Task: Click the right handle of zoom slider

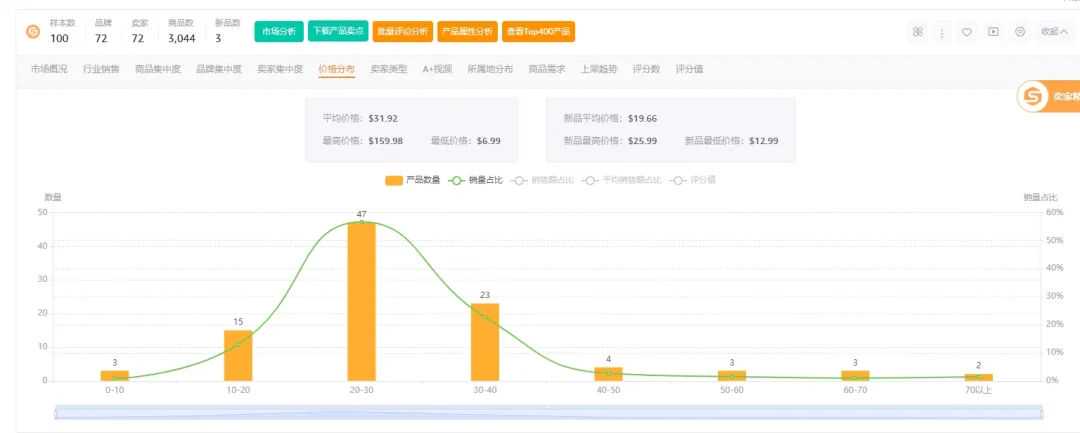Action: point(1041,412)
